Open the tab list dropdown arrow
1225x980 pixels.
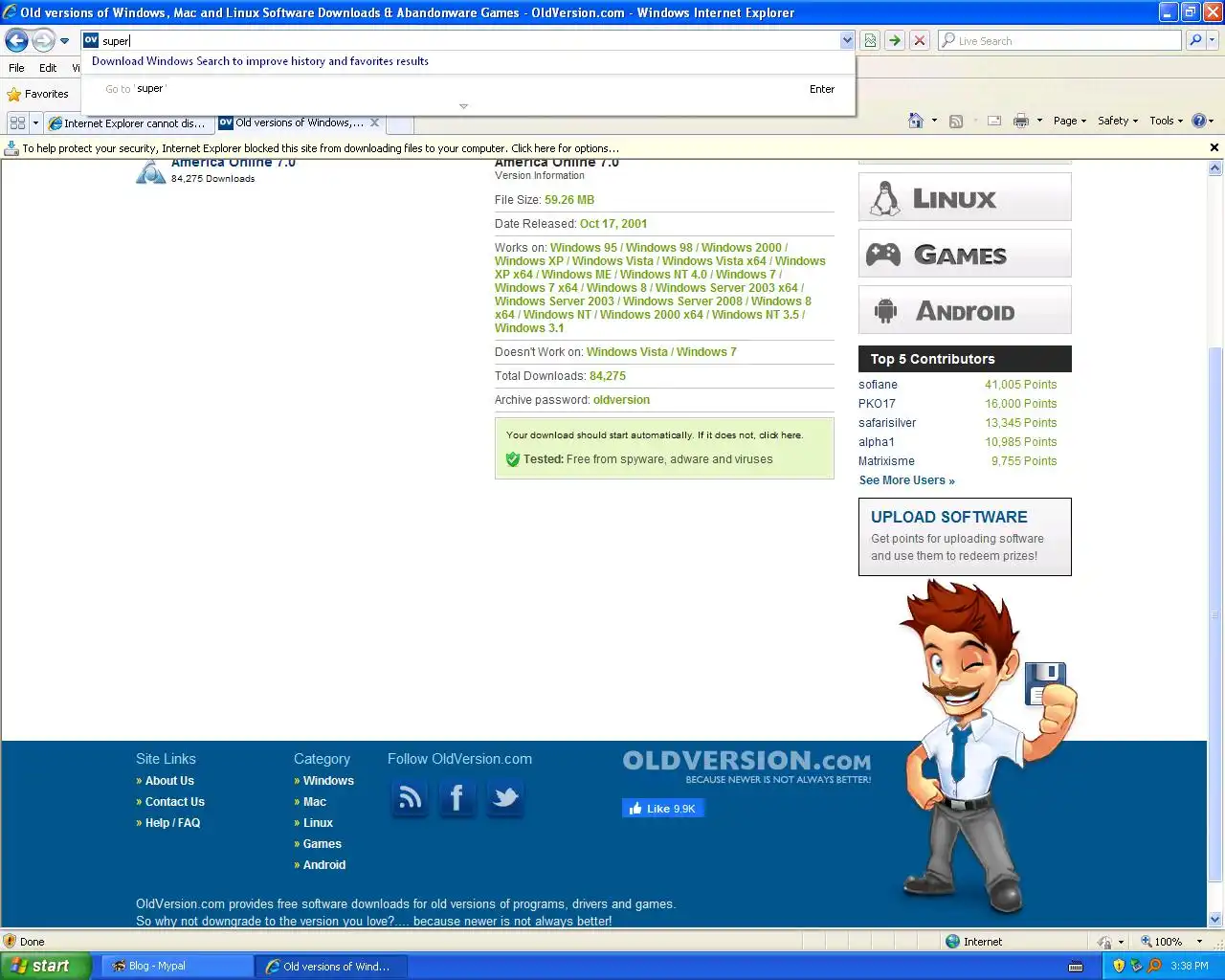tap(36, 123)
